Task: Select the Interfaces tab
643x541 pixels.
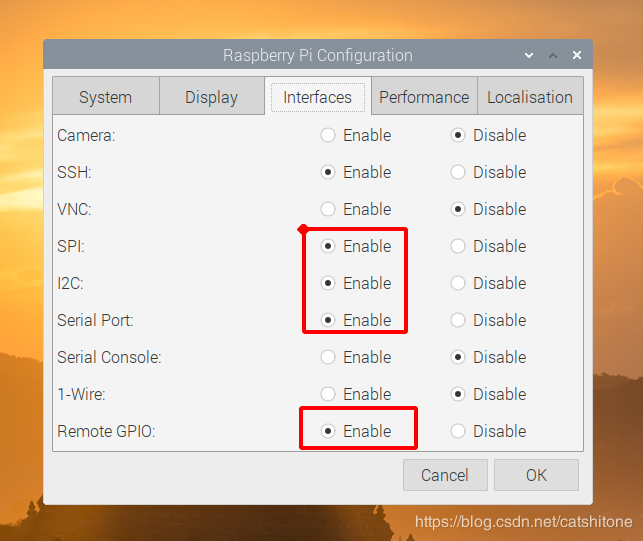Action: click(317, 97)
